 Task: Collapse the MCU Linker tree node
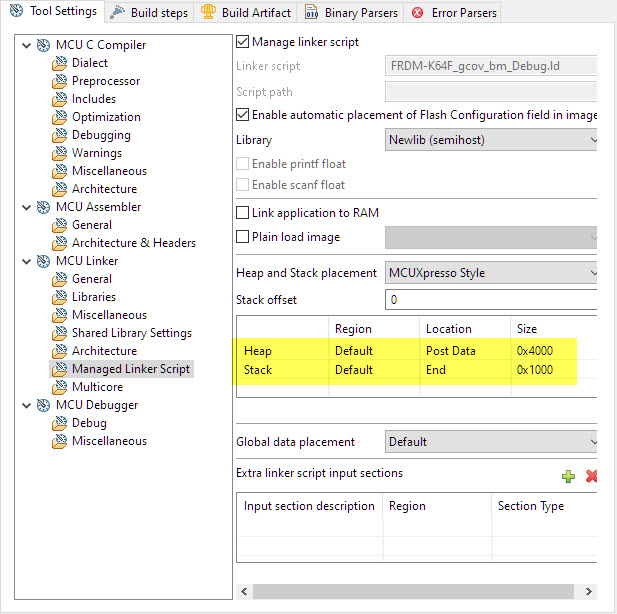[24, 261]
